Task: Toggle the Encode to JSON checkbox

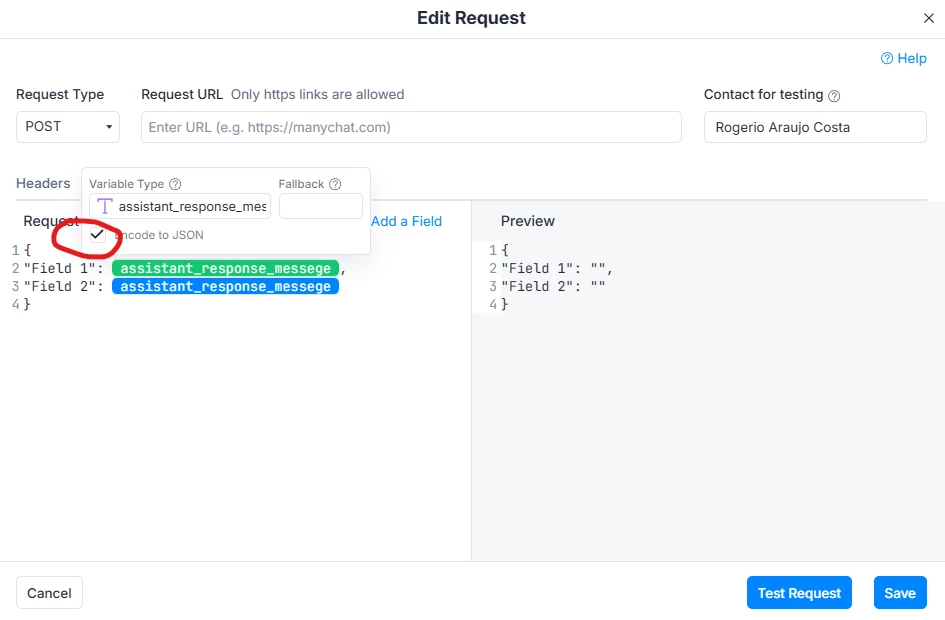Action: click(98, 235)
